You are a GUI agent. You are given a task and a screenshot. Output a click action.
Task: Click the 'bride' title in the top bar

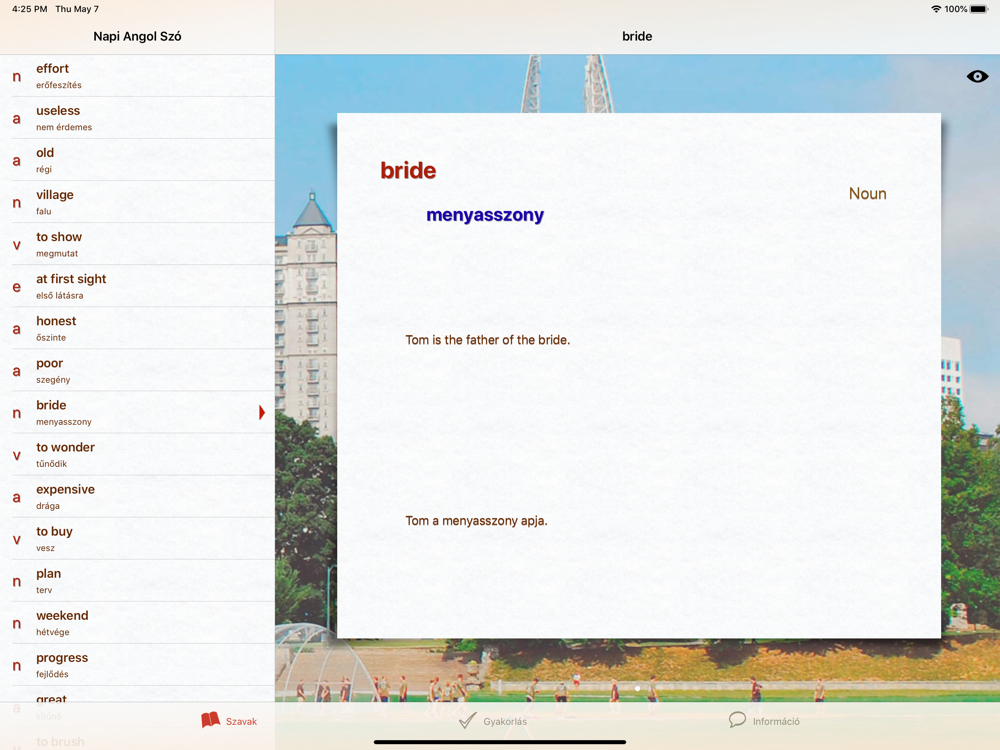tap(637, 36)
